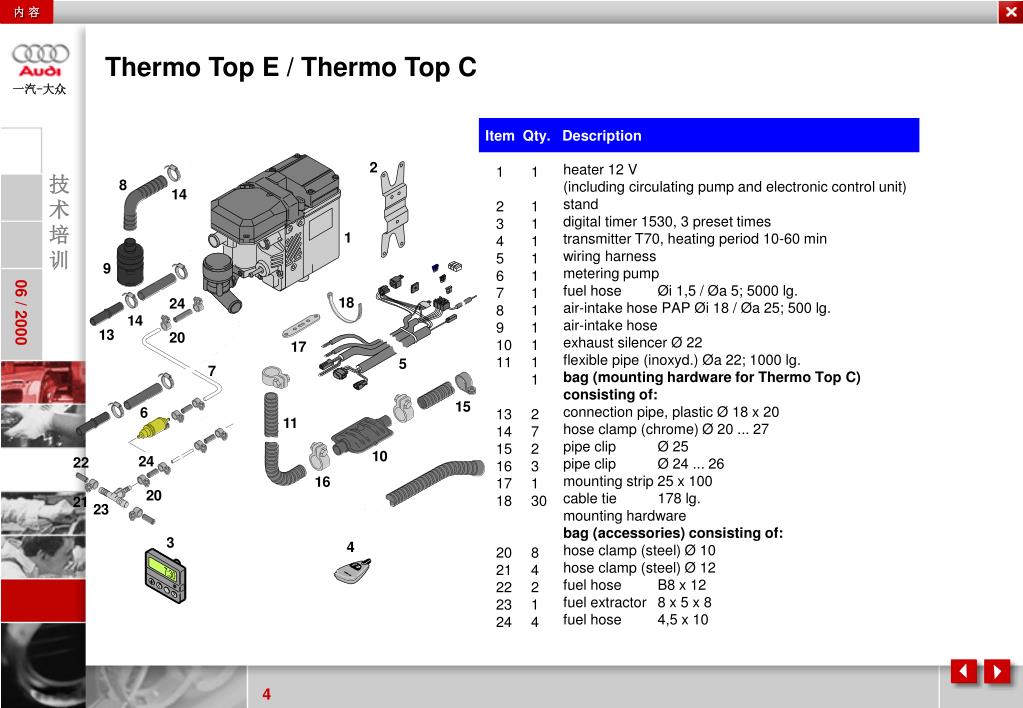1023x708 pixels.
Task: Click 'connection pipe, plastic Ø 18 x 20'
Action: [671, 412]
